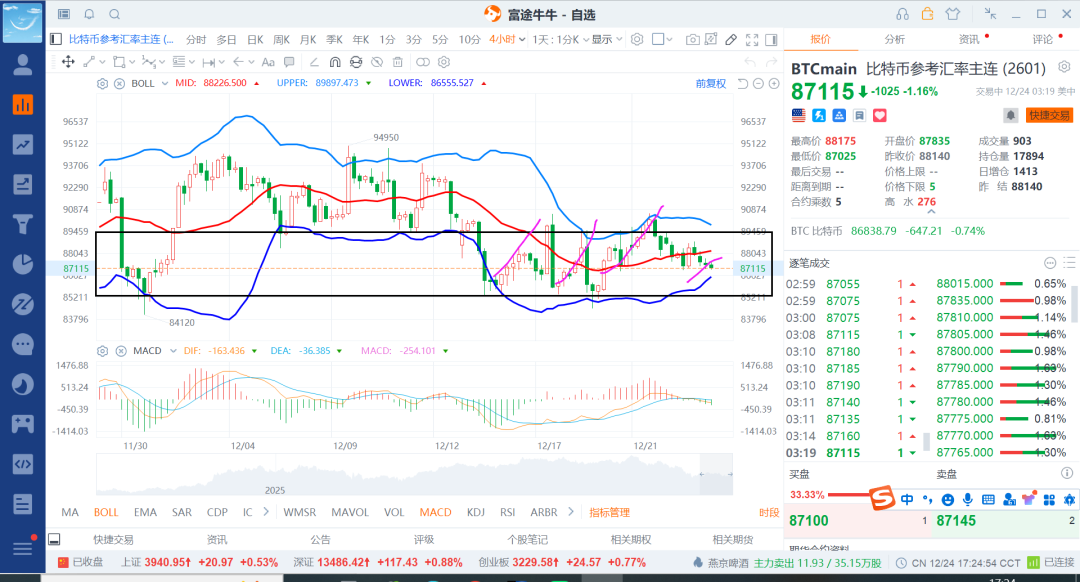Select the EMA indicator
Viewport: 1080px width, 582px height.
[x=145, y=512]
